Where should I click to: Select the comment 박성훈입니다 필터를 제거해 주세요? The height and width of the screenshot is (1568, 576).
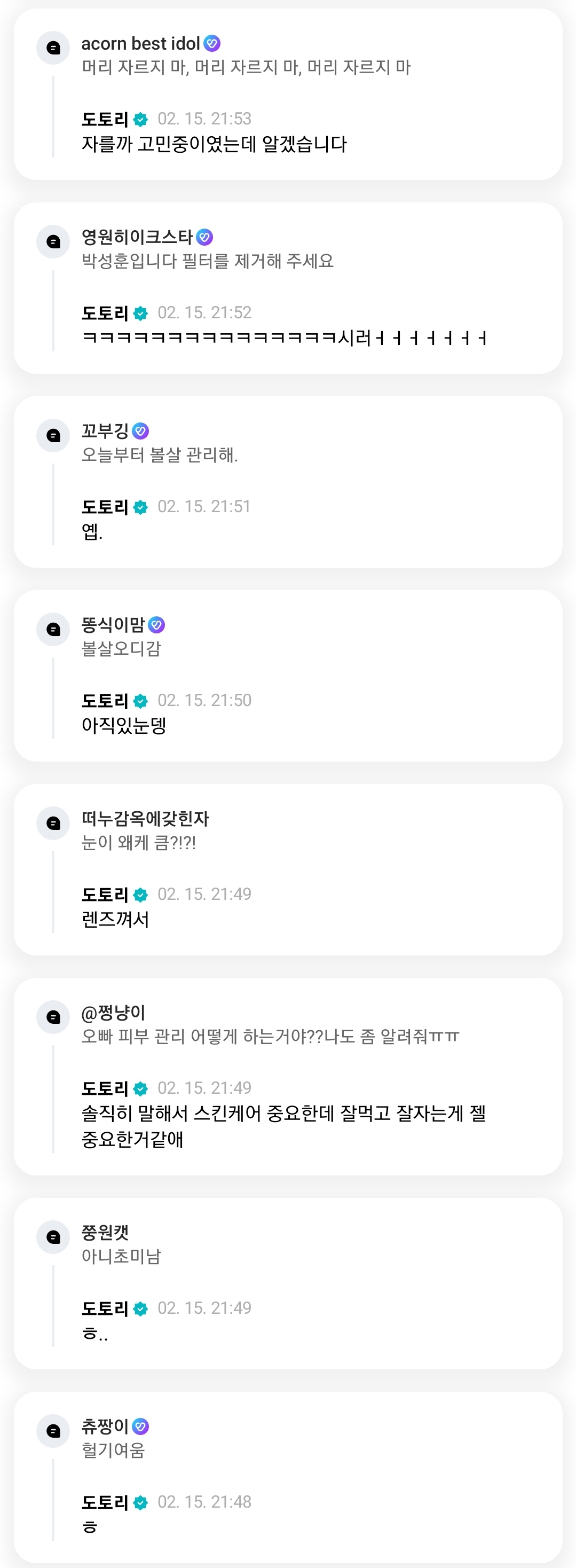(208, 261)
